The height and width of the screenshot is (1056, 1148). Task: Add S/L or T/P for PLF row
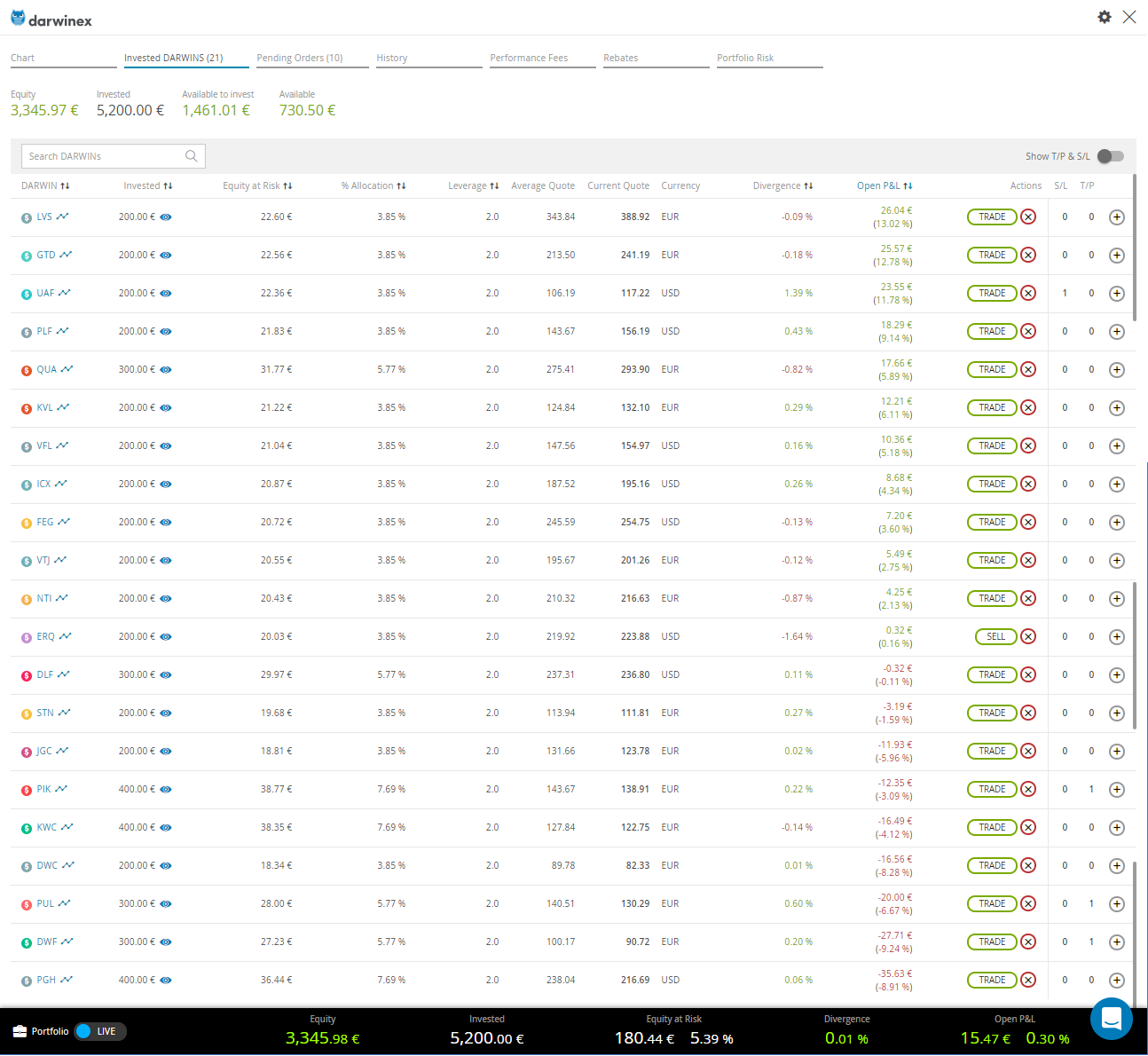(1117, 332)
